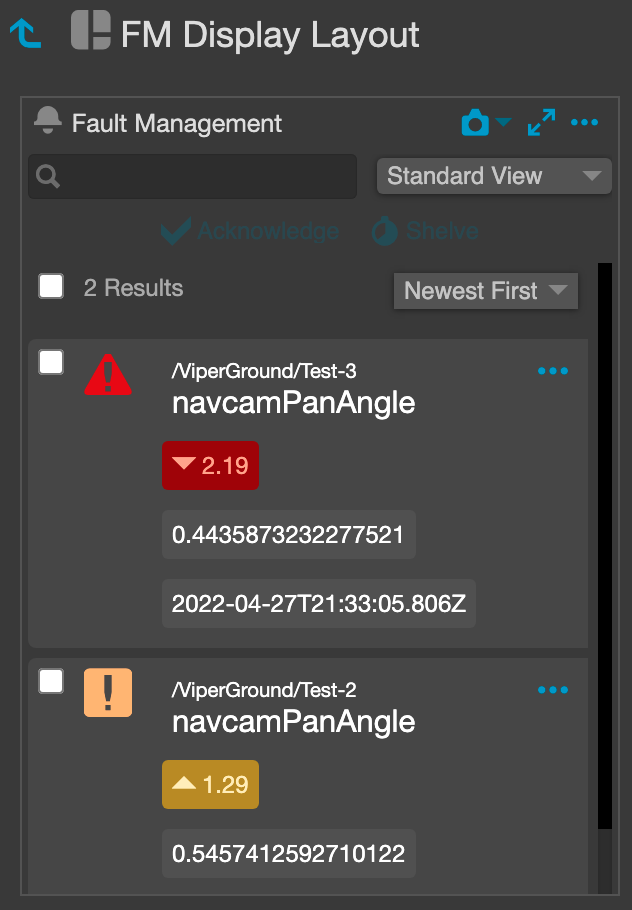Click the Shelve button
Viewport: 632px width, 910px height.
click(x=424, y=231)
